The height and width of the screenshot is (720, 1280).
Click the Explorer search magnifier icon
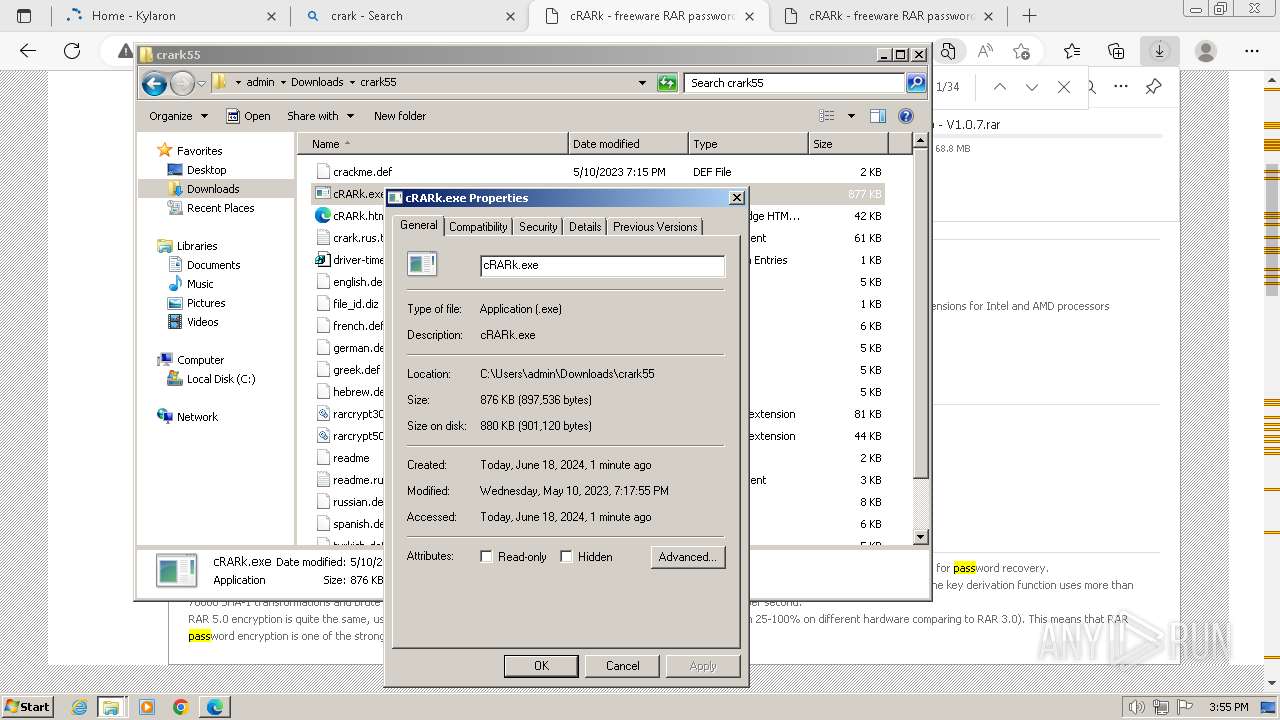pyautogui.click(x=915, y=83)
